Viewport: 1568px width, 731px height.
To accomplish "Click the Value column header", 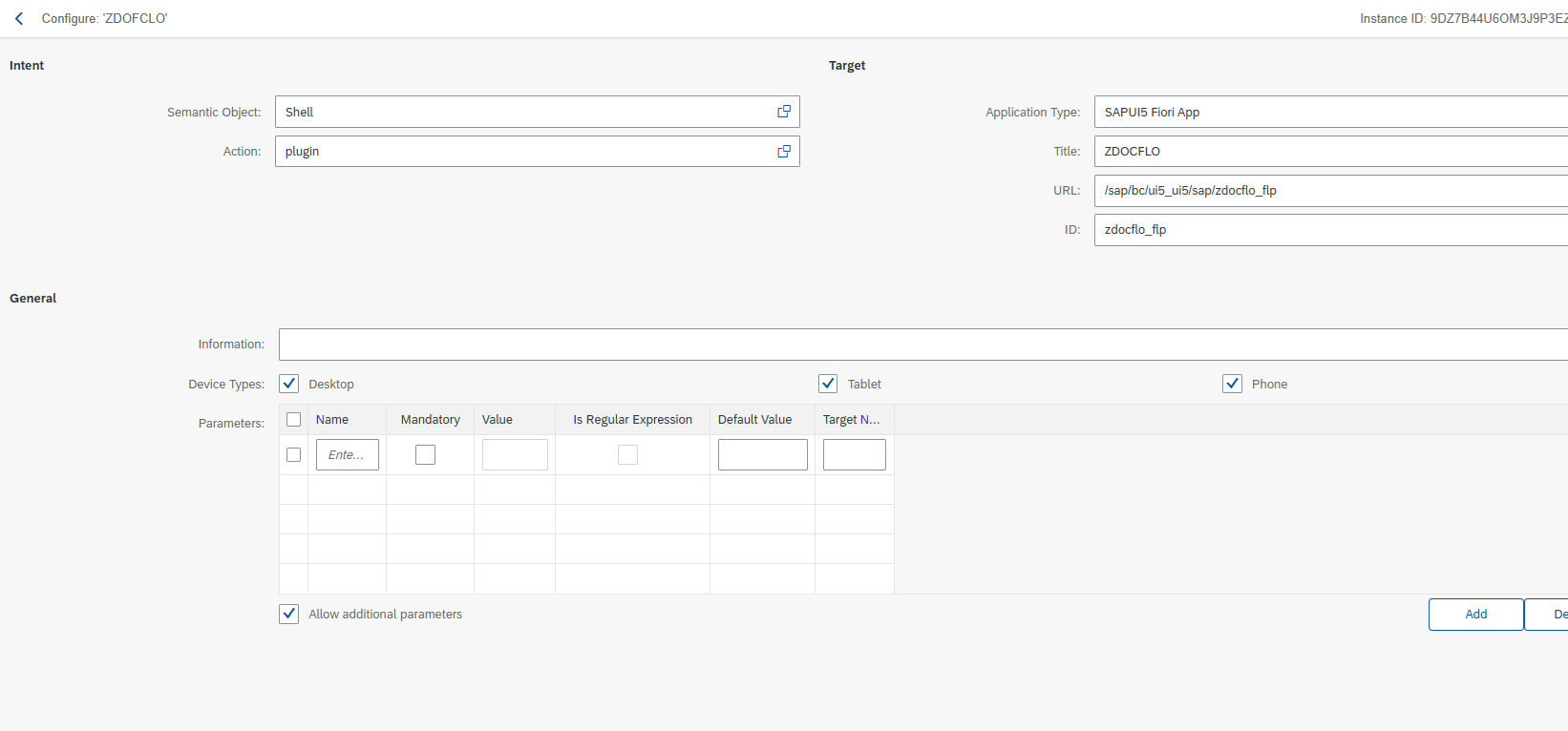I will [515, 420].
